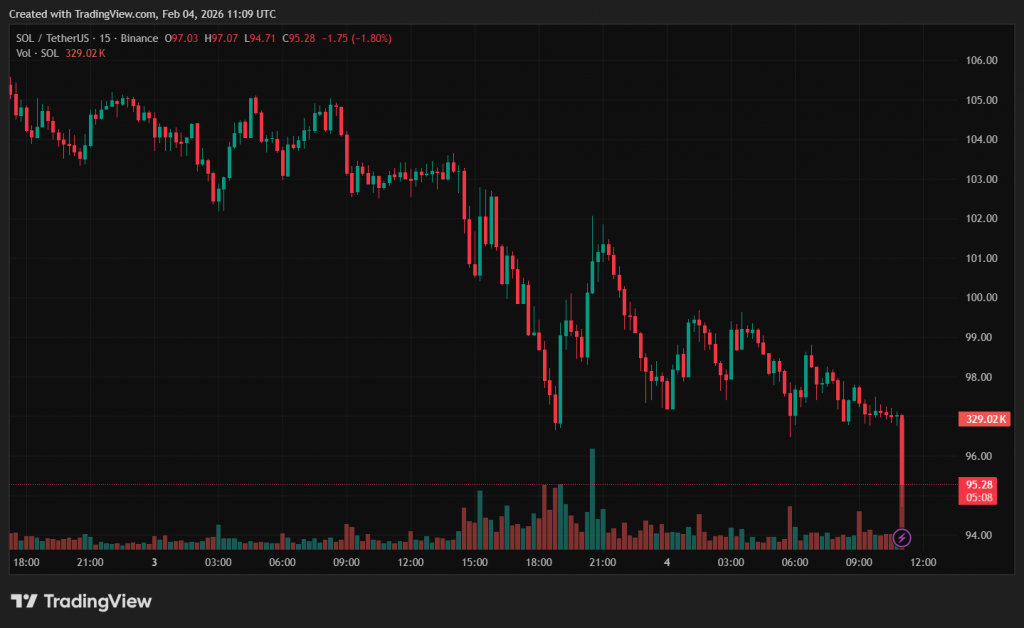Screen dimensions: 1024x628
Task: Click the 329.02 K volume label on price axis
Action: pyautogui.click(x=983, y=419)
